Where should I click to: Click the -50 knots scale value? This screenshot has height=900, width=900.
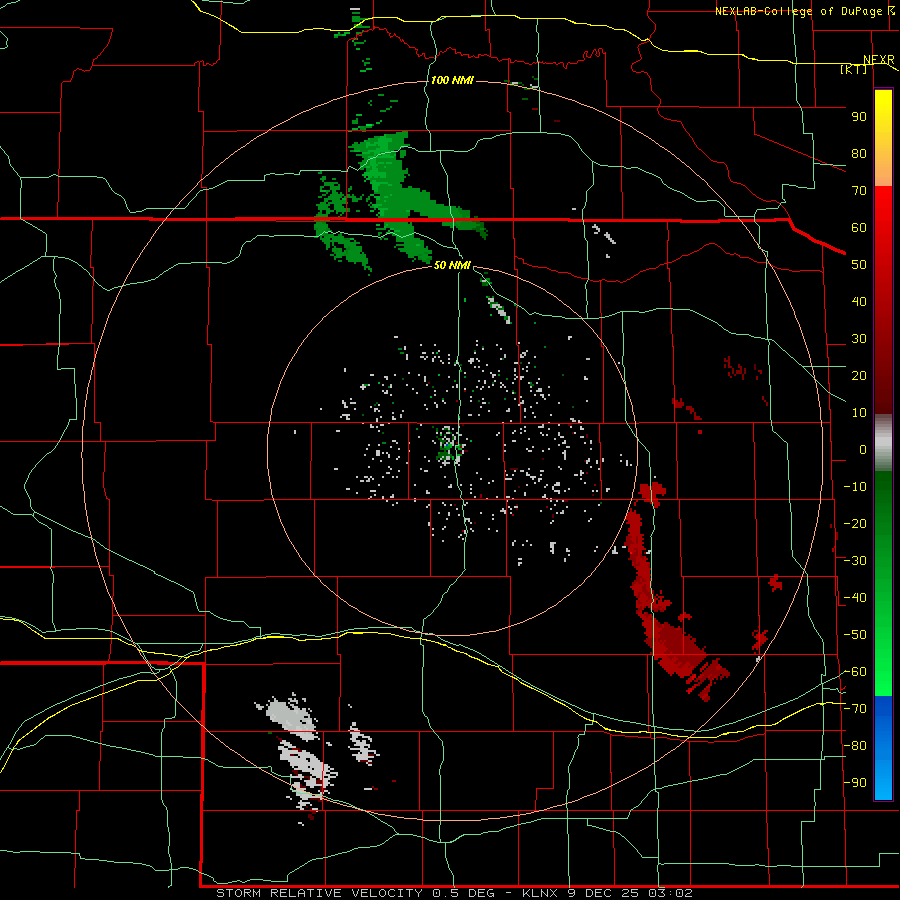point(855,635)
